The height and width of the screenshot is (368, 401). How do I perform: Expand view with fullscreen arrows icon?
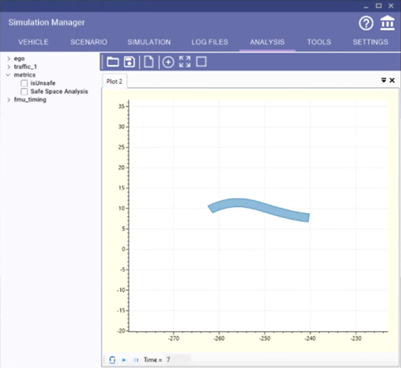(x=185, y=62)
